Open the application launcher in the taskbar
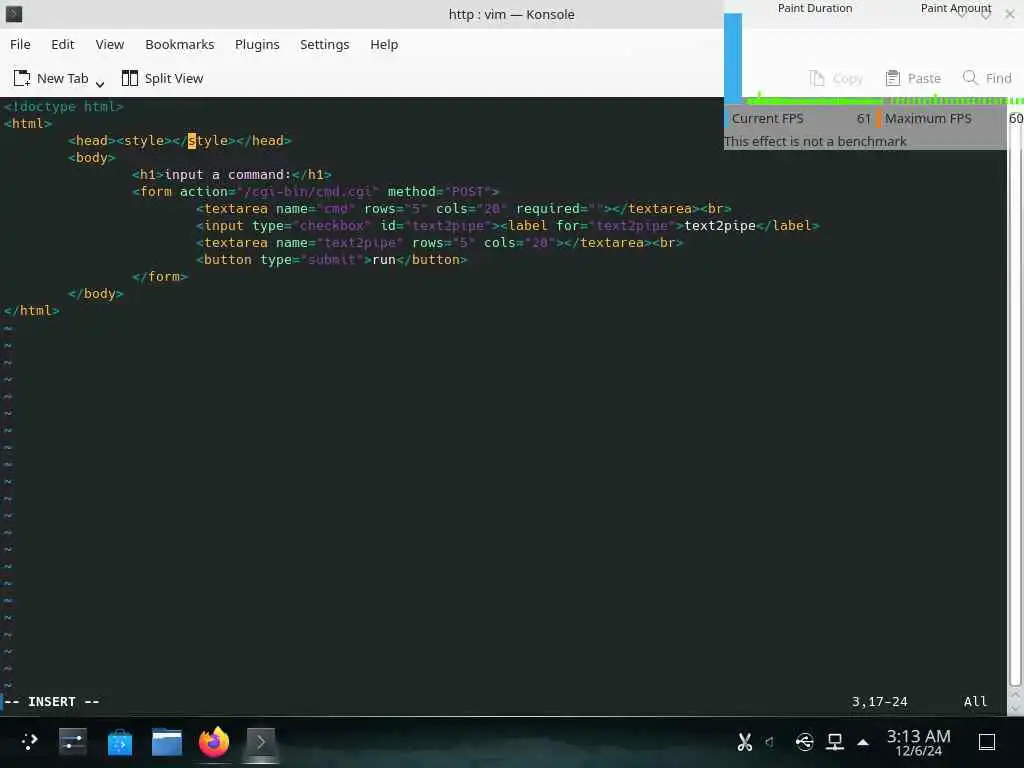This screenshot has height=768, width=1024. pos(29,742)
